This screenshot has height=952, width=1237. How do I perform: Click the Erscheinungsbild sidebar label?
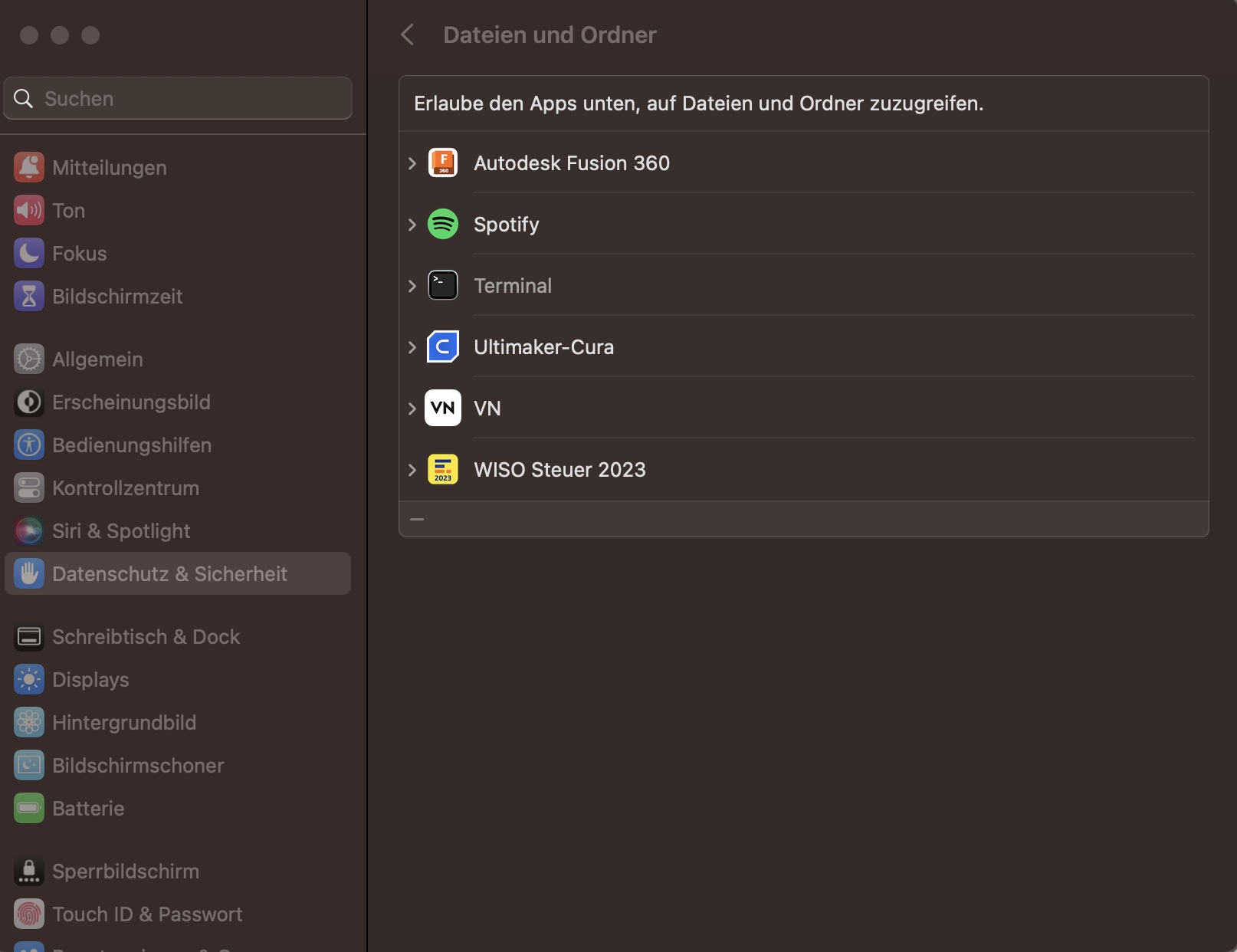click(x=131, y=402)
